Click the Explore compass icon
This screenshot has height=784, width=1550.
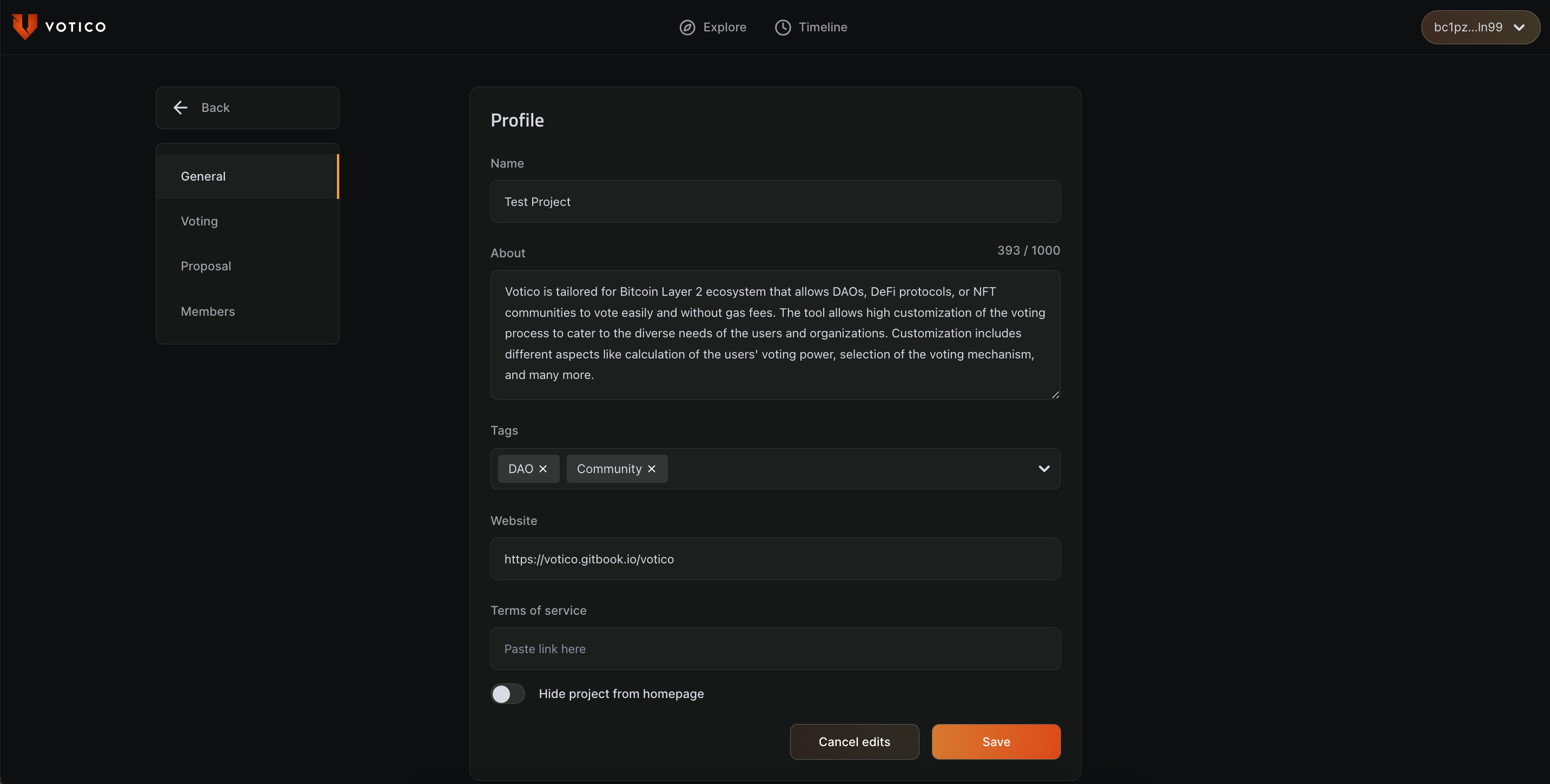pyautogui.click(x=687, y=27)
